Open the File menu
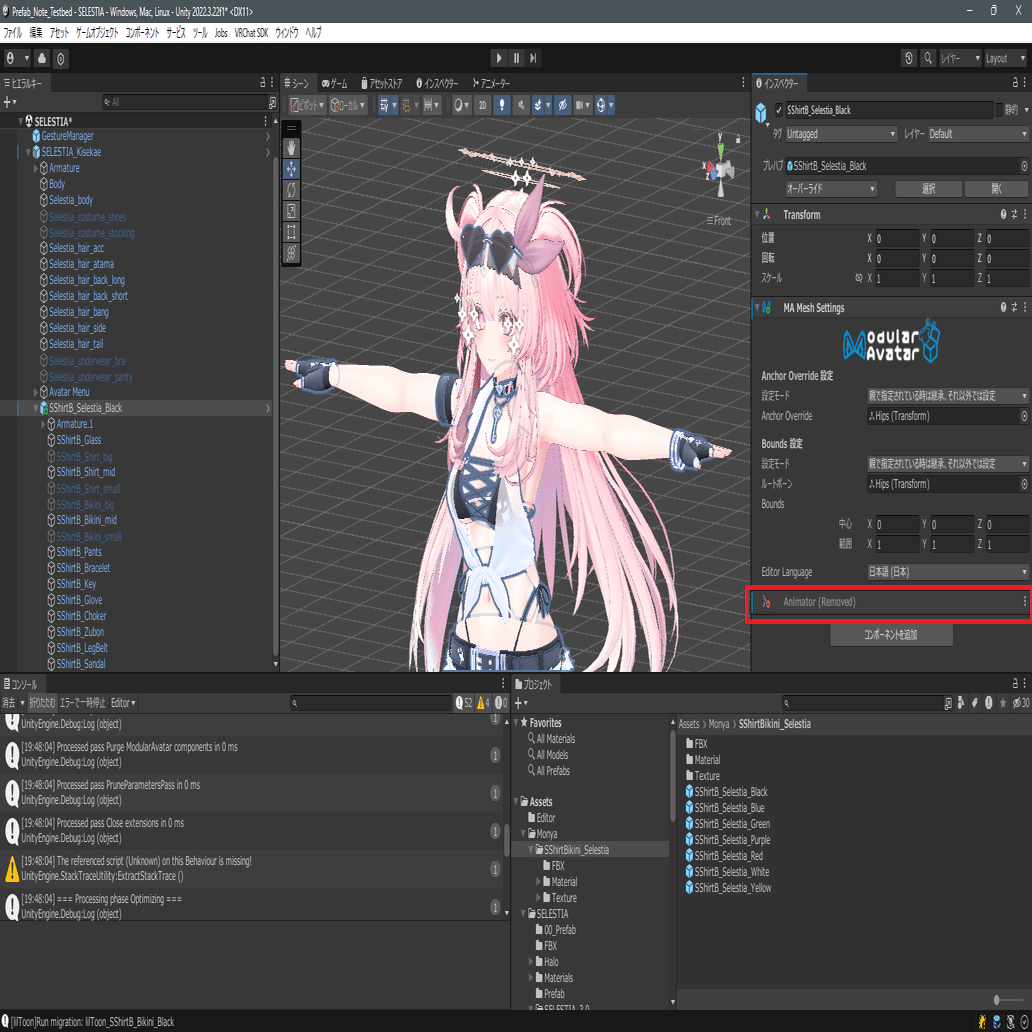 [x=13, y=33]
